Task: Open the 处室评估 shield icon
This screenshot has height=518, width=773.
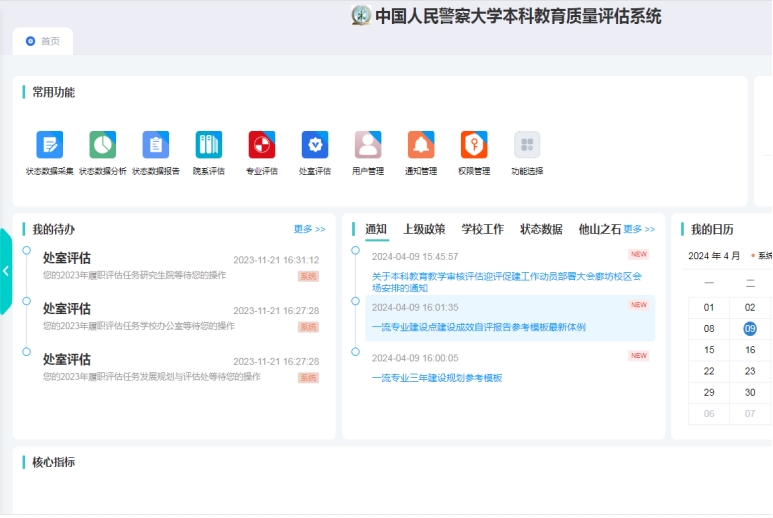Action: click(x=315, y=145)
